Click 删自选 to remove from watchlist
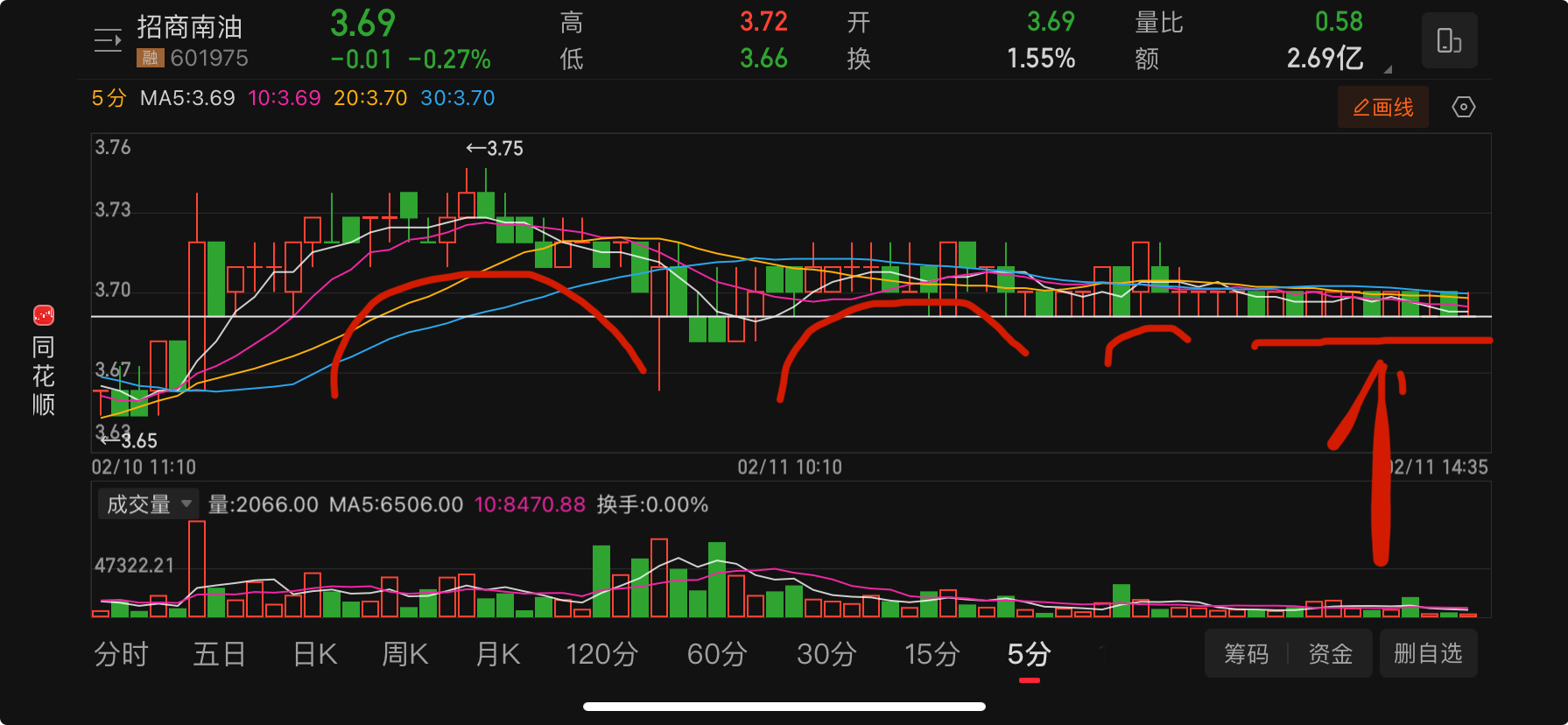Image resolution: width=1568 pixels, height=725 pixels. tap(1428, 654)
